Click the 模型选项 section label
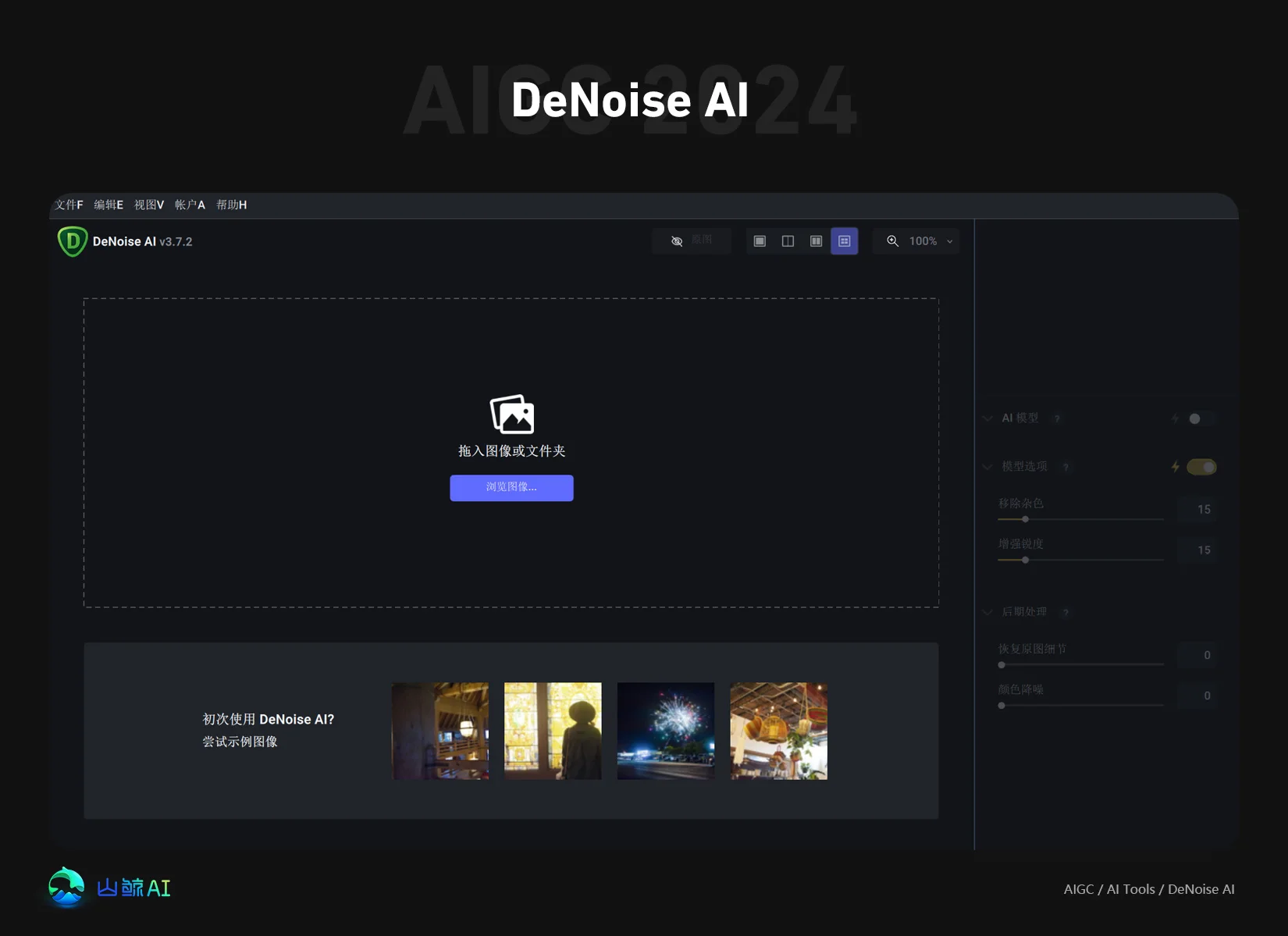This screenshot has height=936, width=1288. tap(1024, 467)
